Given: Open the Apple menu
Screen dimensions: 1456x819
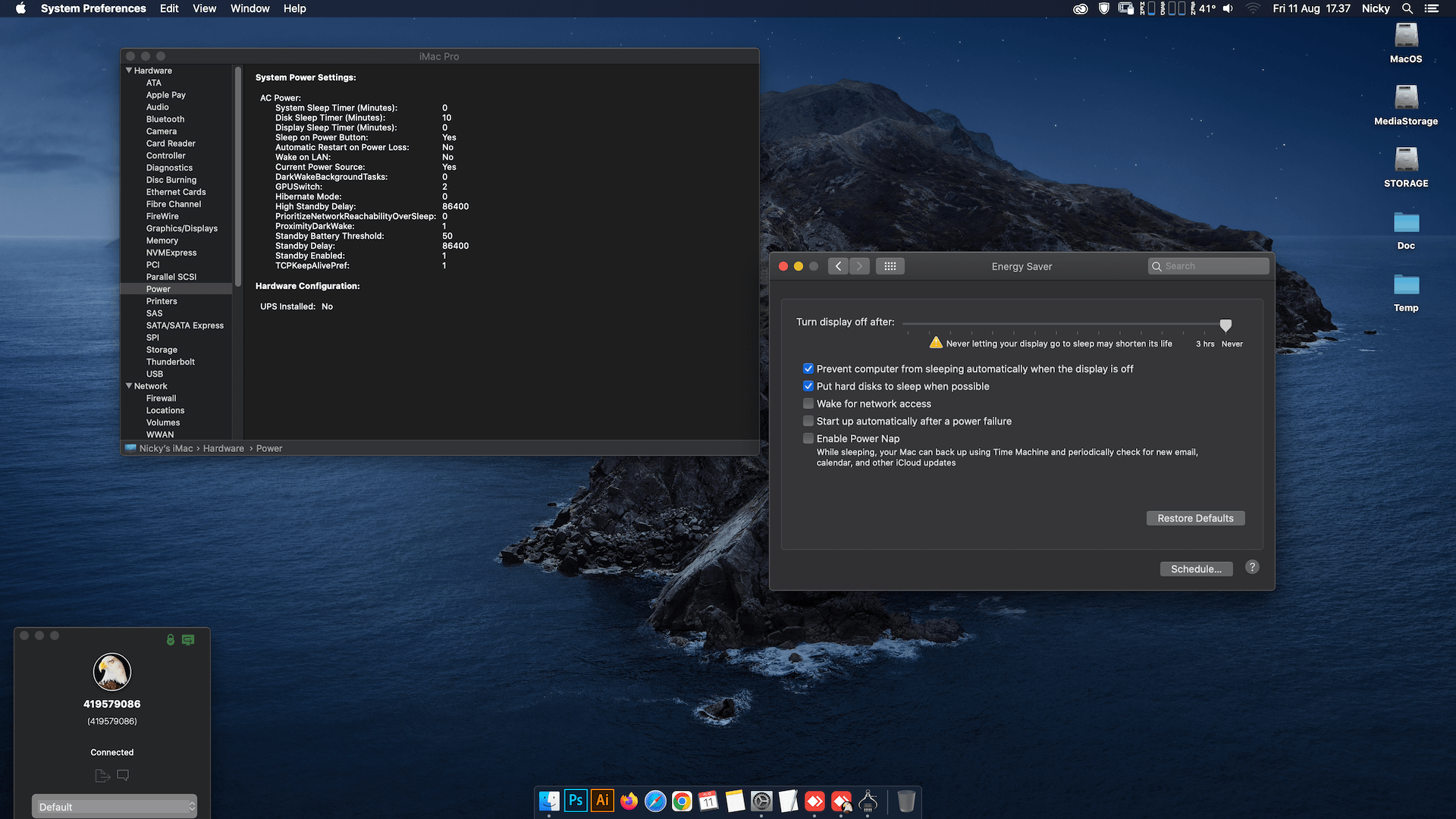Looking at the screenshot, I should tap(20, 8).
